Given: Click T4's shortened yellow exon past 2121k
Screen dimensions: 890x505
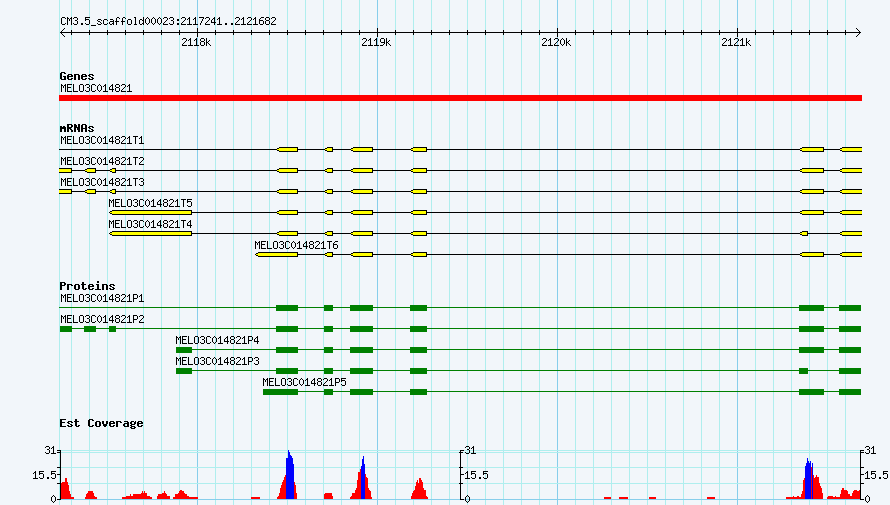Looking at the screenshot, I should pyautogui.click(x=804, y=234).
